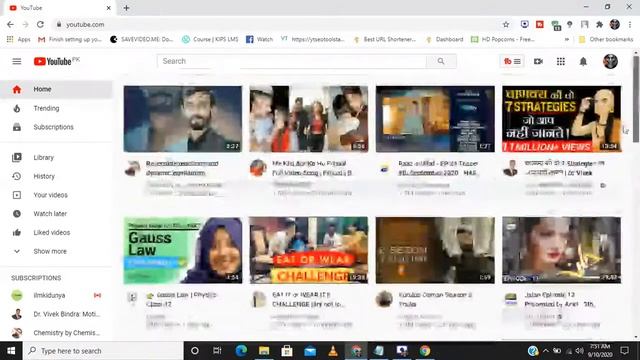Open the EAT IT or WEAR IT video title
The height and width of the screenshot is (360, 640).
coord(308,299)
